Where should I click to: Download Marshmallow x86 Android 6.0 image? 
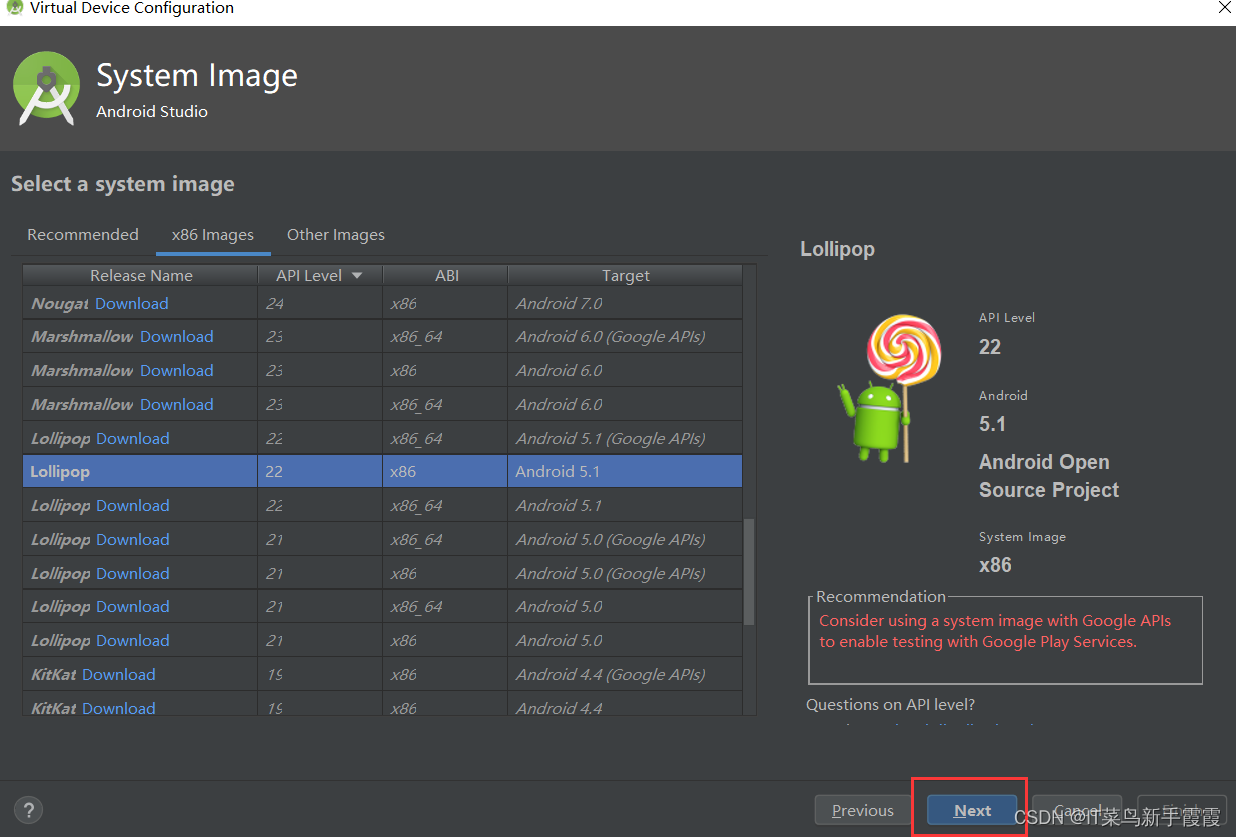[x=176, y=370]
